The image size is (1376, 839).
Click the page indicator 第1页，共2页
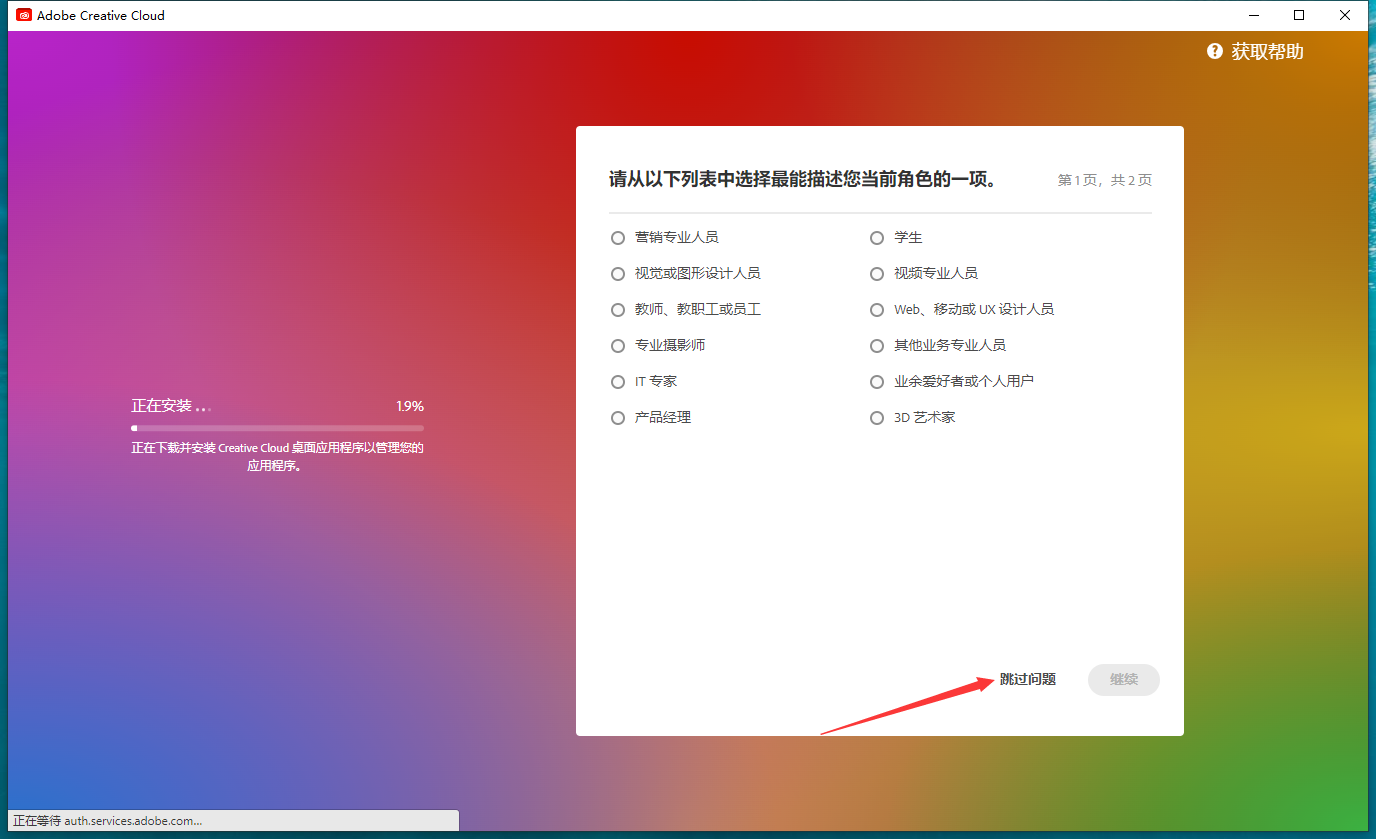pos(1104,180)
